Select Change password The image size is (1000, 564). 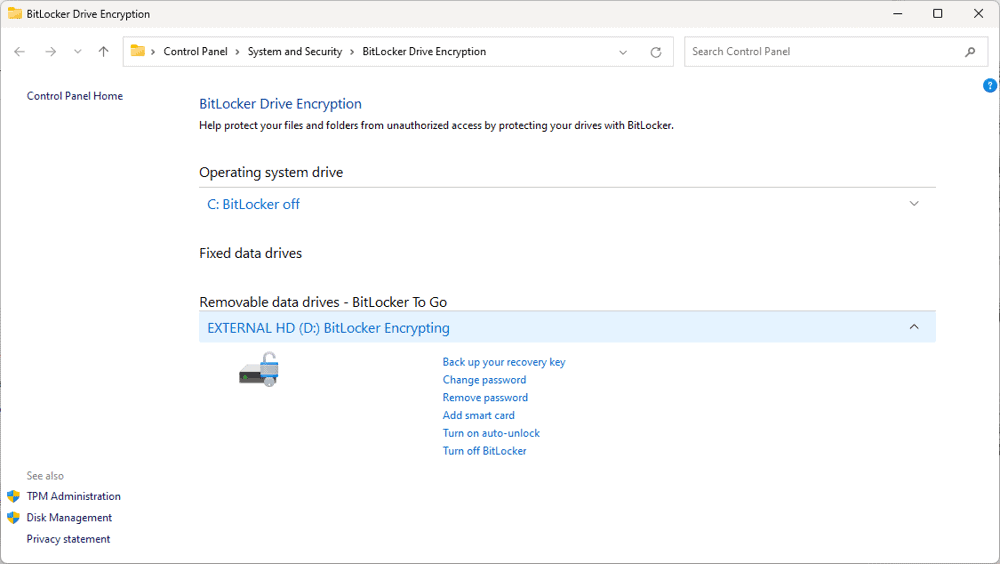[x=485, y=380]
